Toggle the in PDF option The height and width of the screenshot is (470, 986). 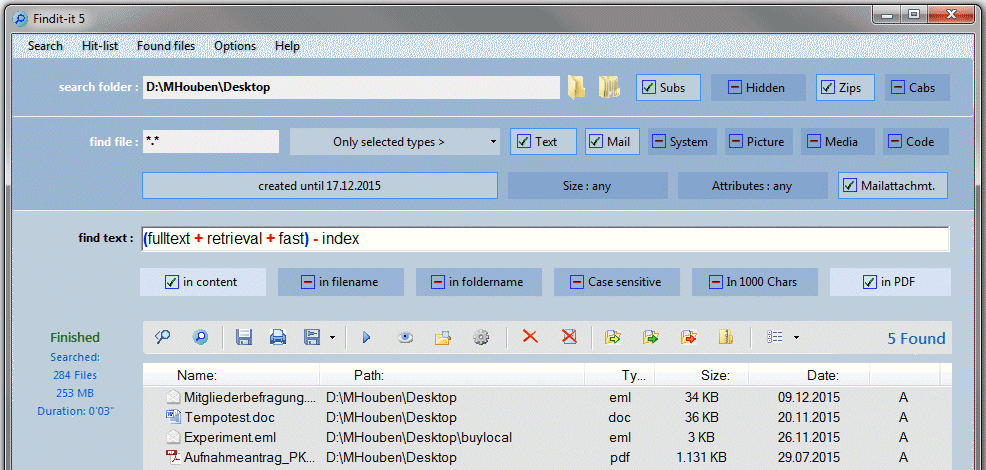[x=890, y=282]
